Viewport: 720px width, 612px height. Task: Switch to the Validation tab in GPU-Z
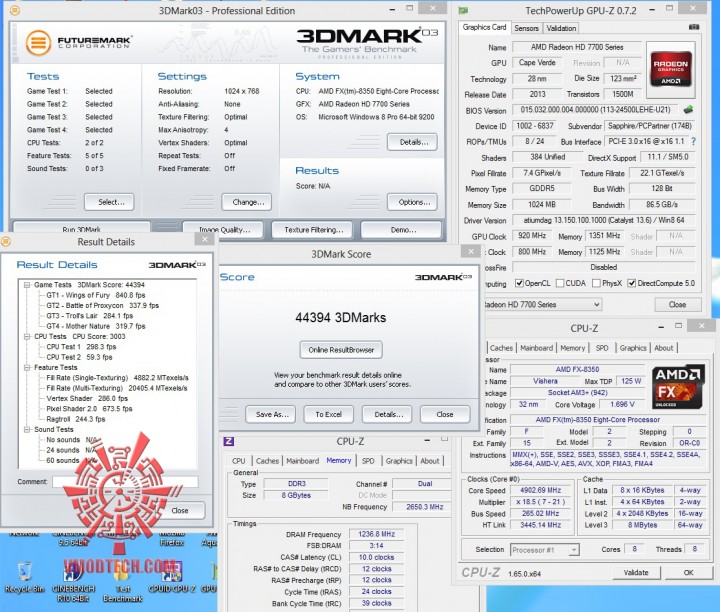click(x=561, y=28)
